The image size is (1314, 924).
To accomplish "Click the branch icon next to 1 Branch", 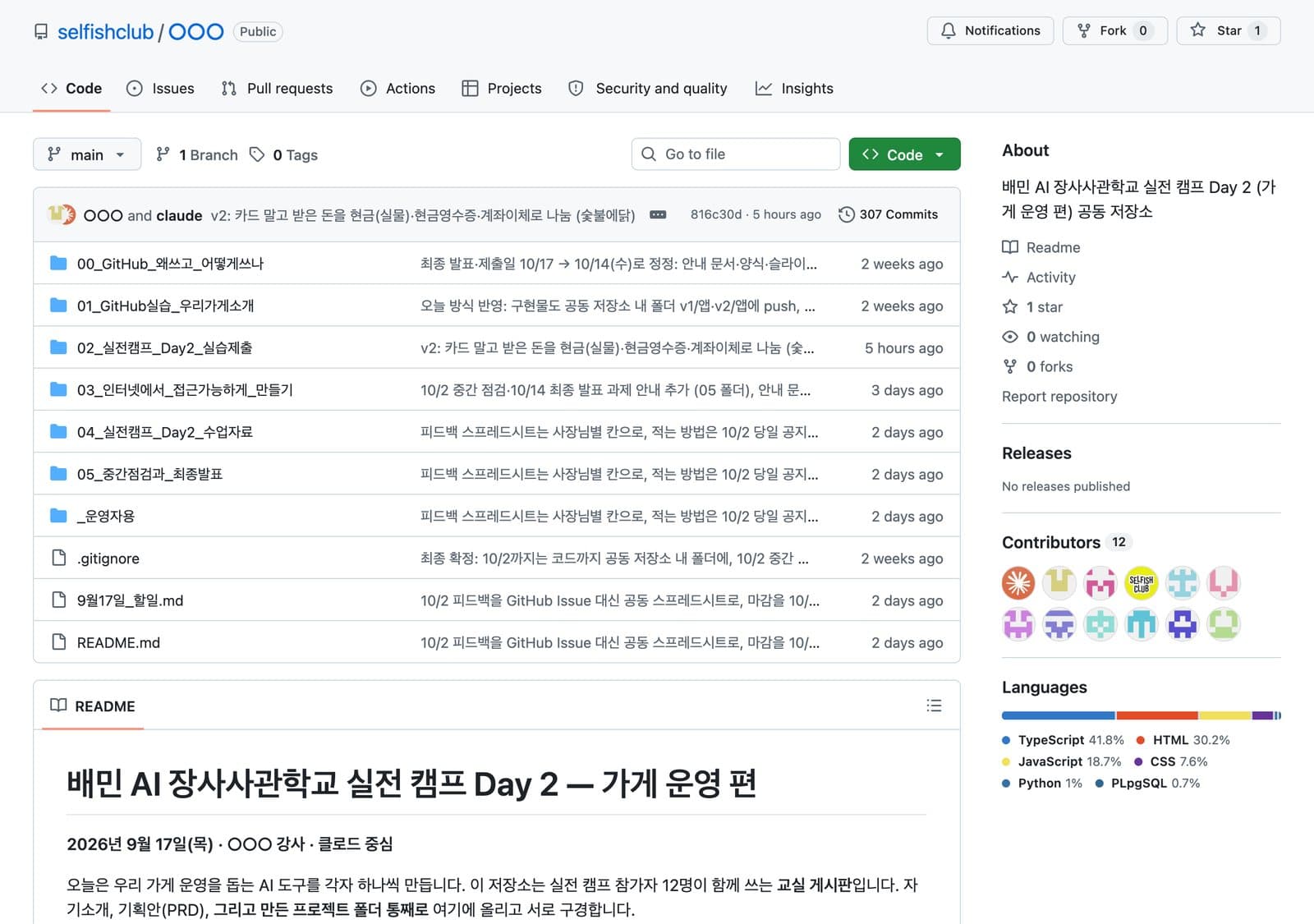I will pyautogui.click(x=163, y=154).
